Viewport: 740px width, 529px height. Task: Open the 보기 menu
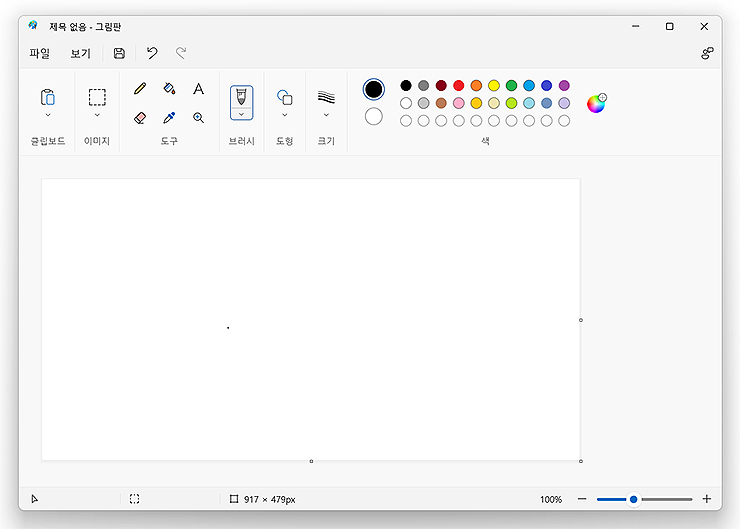80,53
